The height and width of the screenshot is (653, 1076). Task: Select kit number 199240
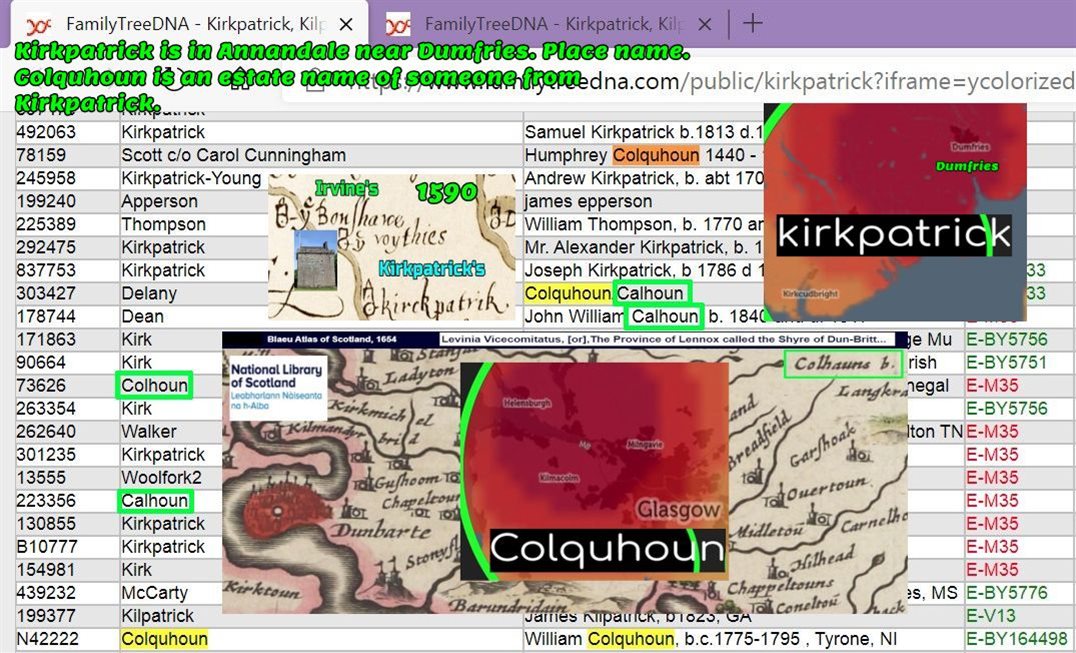tap(46, 202)
